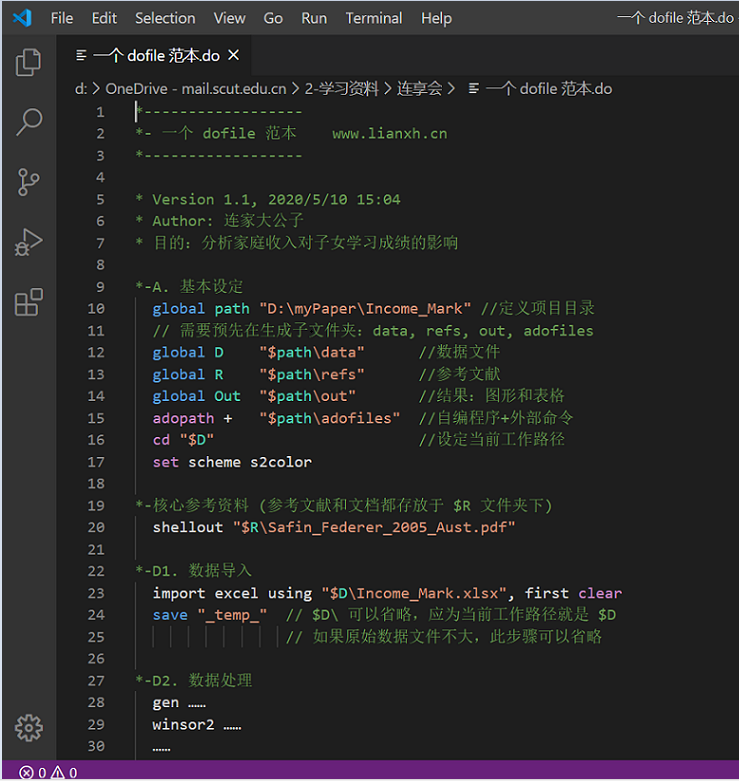Open the Selection menu

pos(165,18)
